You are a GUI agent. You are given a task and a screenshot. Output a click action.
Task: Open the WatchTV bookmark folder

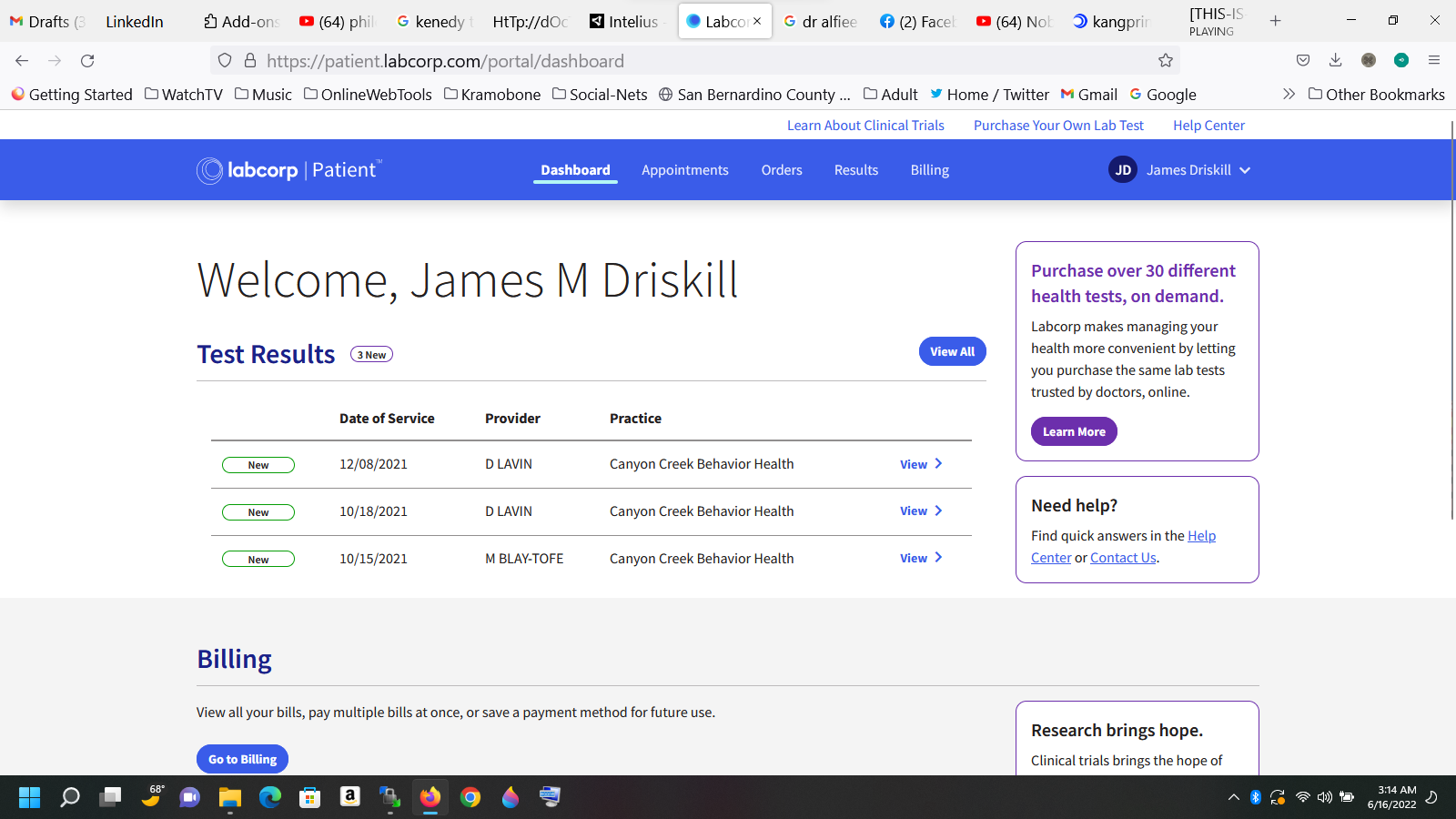point(184,95)
